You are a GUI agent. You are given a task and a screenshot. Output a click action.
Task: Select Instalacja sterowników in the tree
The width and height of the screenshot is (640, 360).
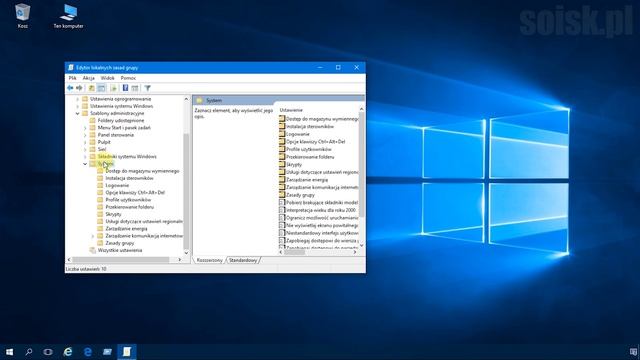tap(129, 178)
